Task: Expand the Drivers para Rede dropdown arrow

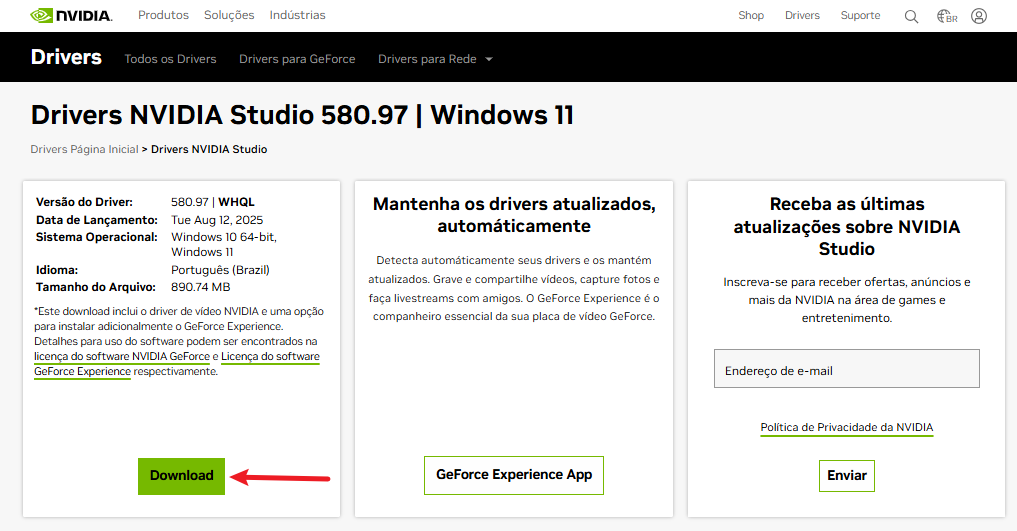Action: 489,59
